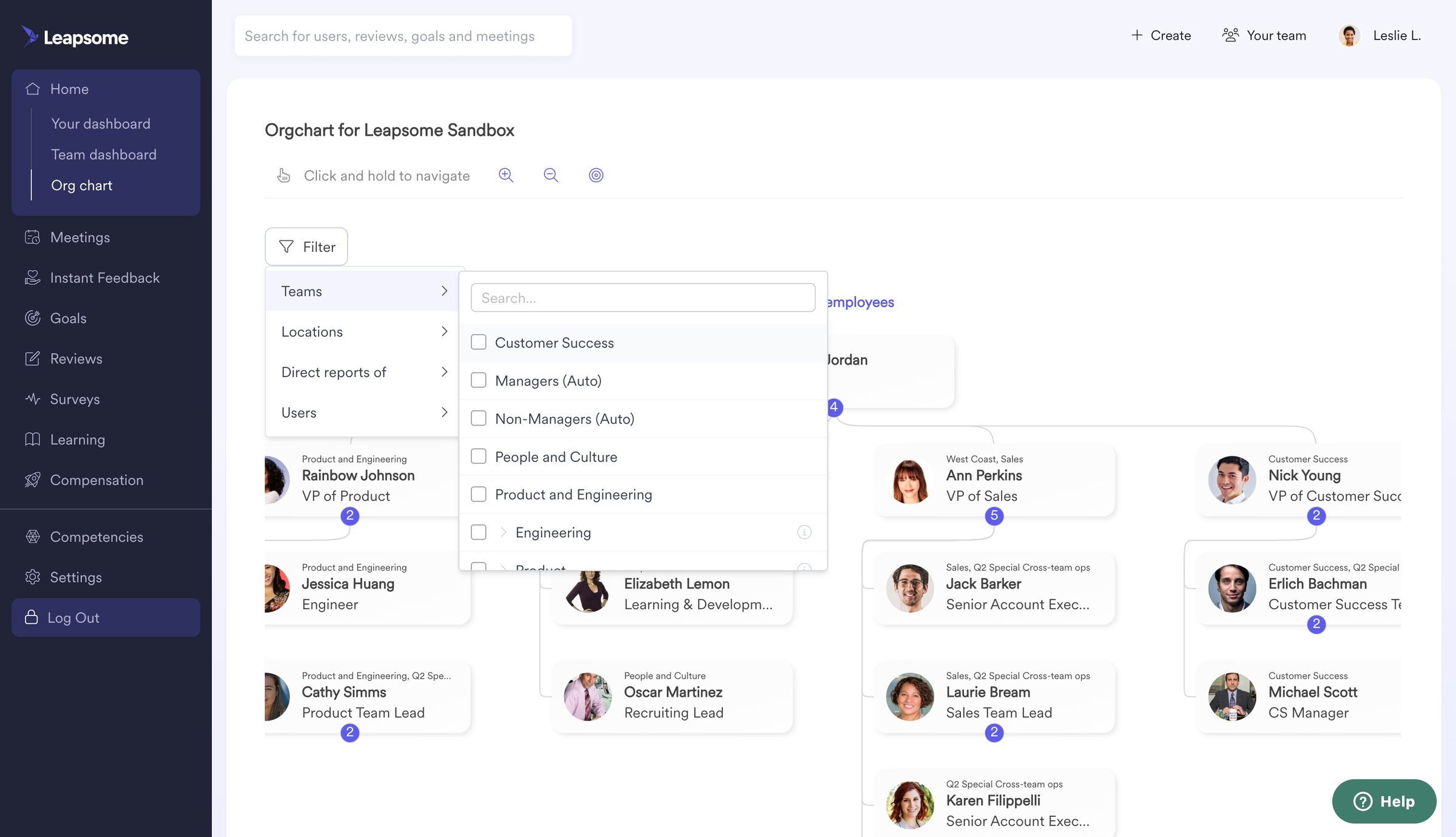Open Instant Feedback hand icon
Image resolution: width=1456 pixels, height=837 pixels.
33,277
